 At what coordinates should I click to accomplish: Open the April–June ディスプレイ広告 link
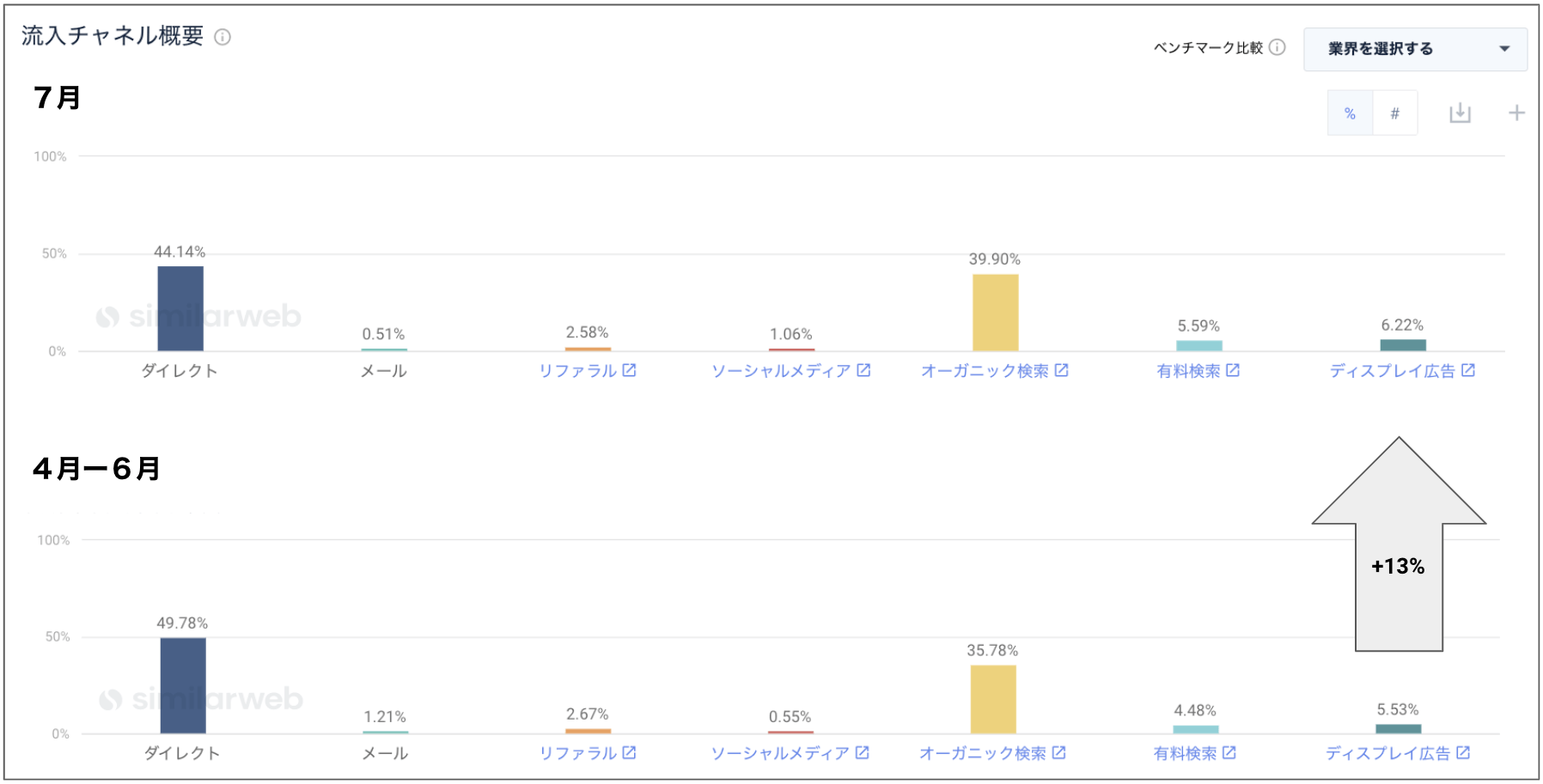[x=1387, y=753]
